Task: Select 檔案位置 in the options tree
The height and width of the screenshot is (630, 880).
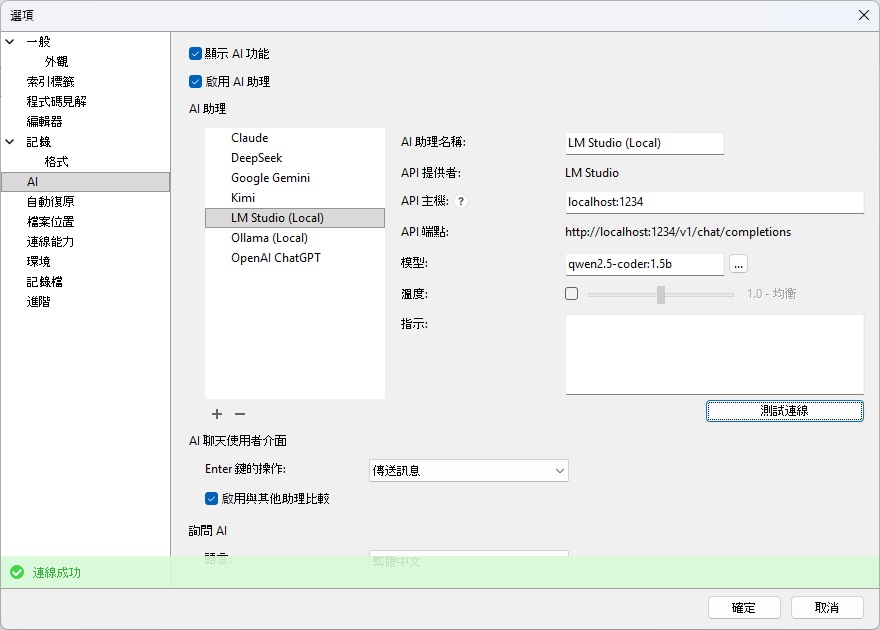Action: 51,222
